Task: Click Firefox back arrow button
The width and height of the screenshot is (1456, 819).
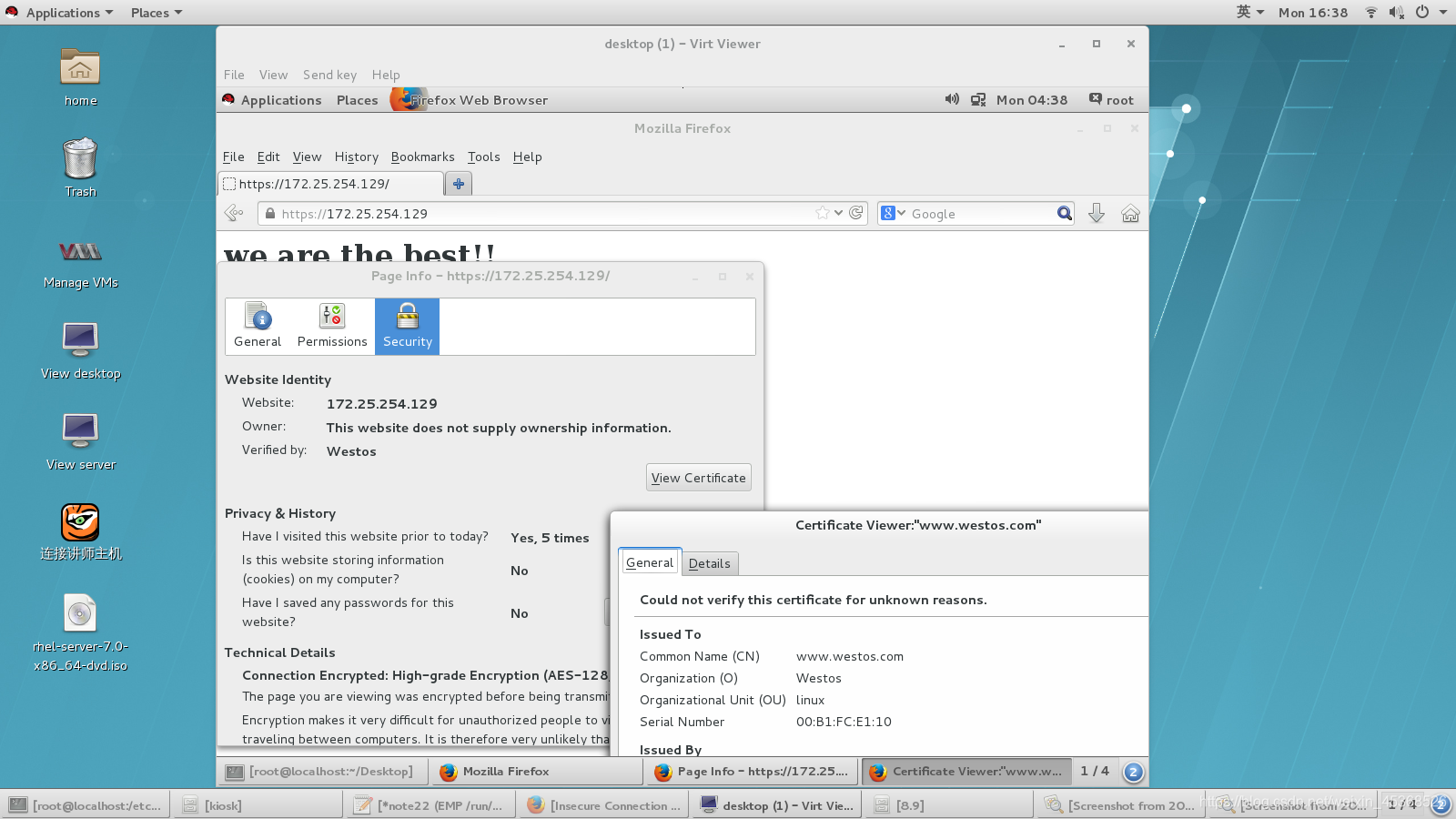Action: [x=234, y=213]
